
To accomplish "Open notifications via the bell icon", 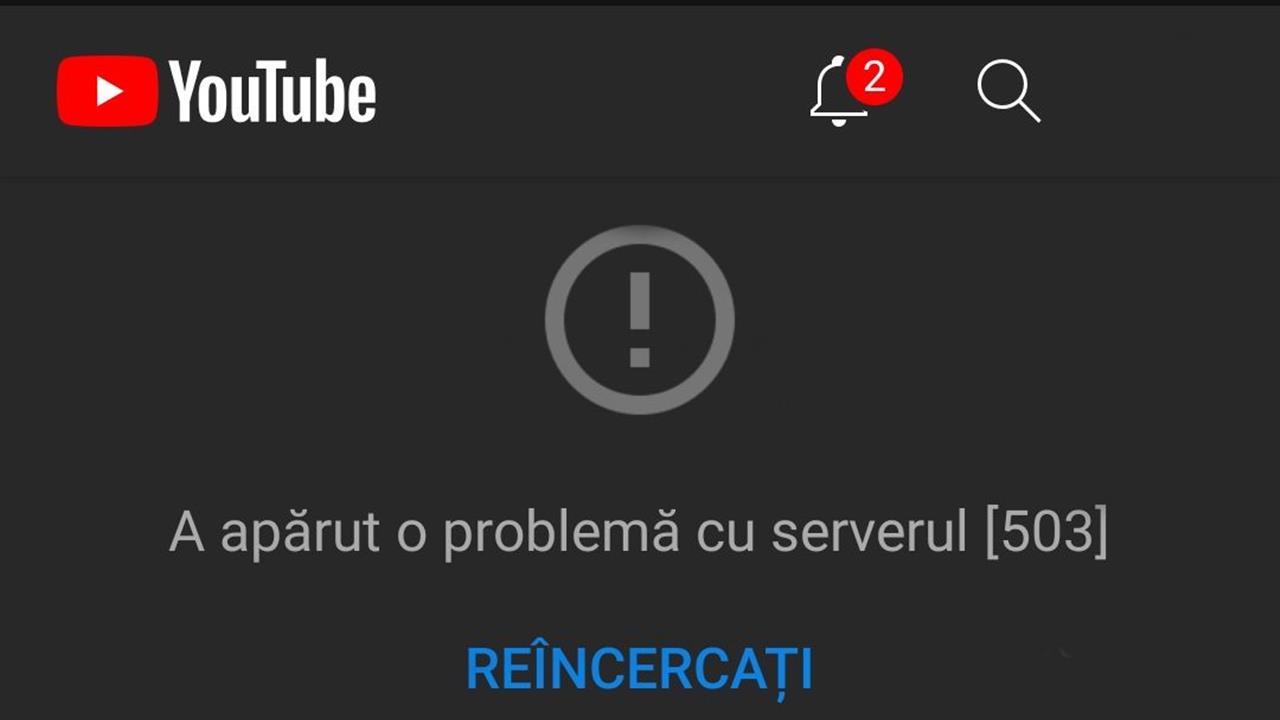I will (x=838, y=93).
